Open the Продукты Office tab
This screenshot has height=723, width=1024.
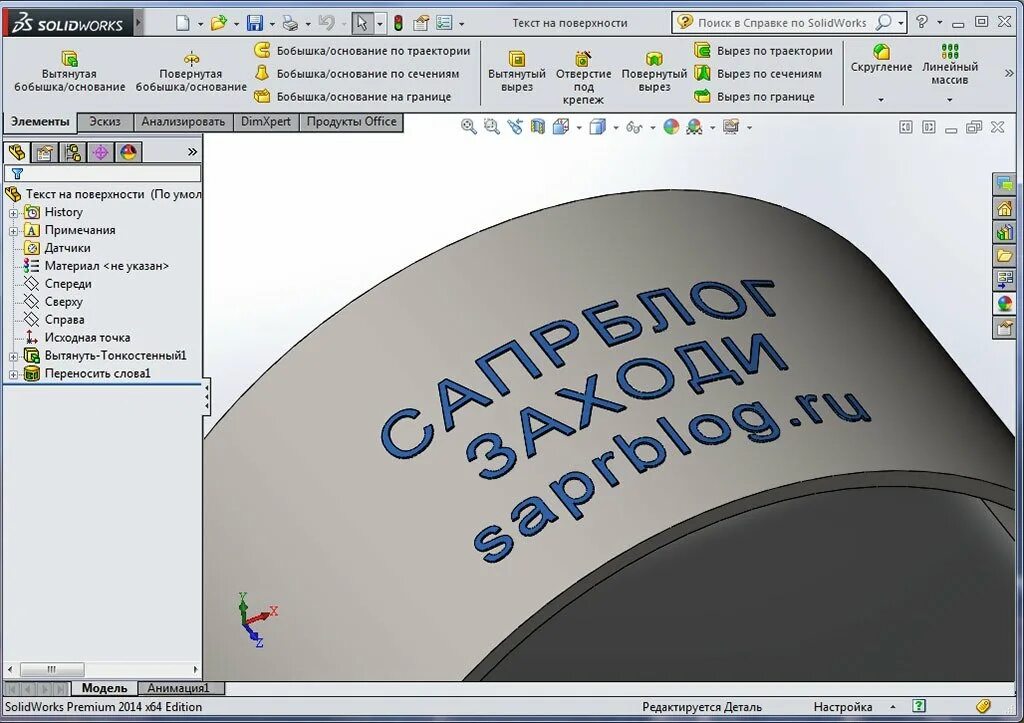coord(351,122)
